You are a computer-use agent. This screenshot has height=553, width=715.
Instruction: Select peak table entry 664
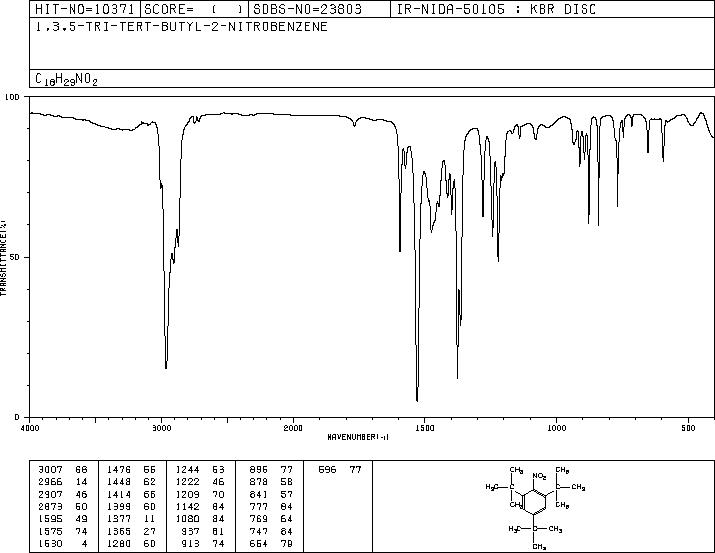[259, 543]
